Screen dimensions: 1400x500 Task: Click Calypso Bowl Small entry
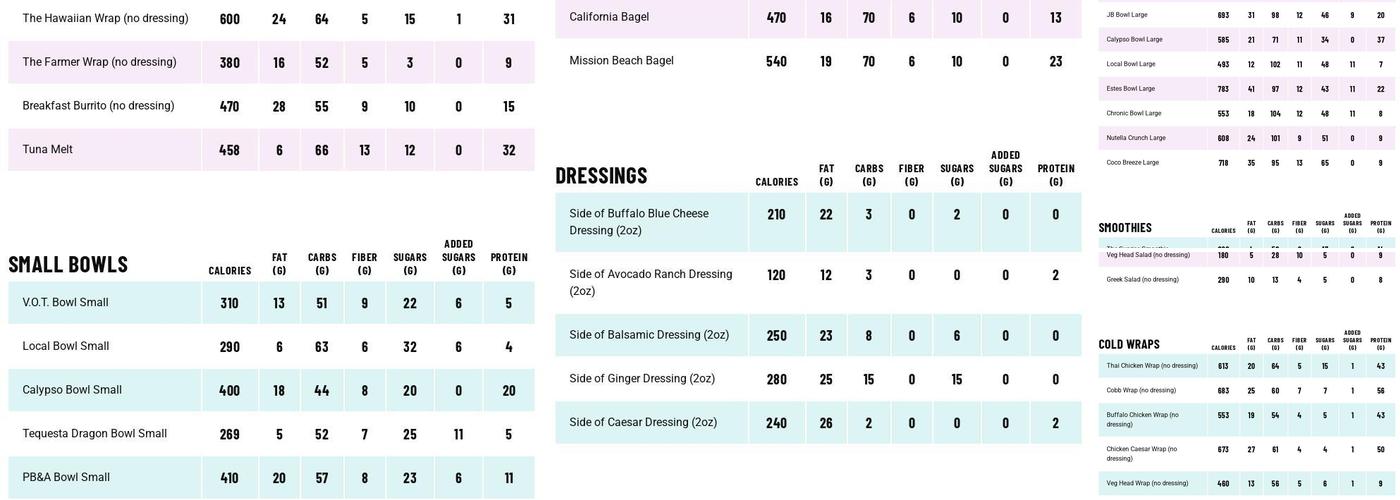tap(72, 390)
